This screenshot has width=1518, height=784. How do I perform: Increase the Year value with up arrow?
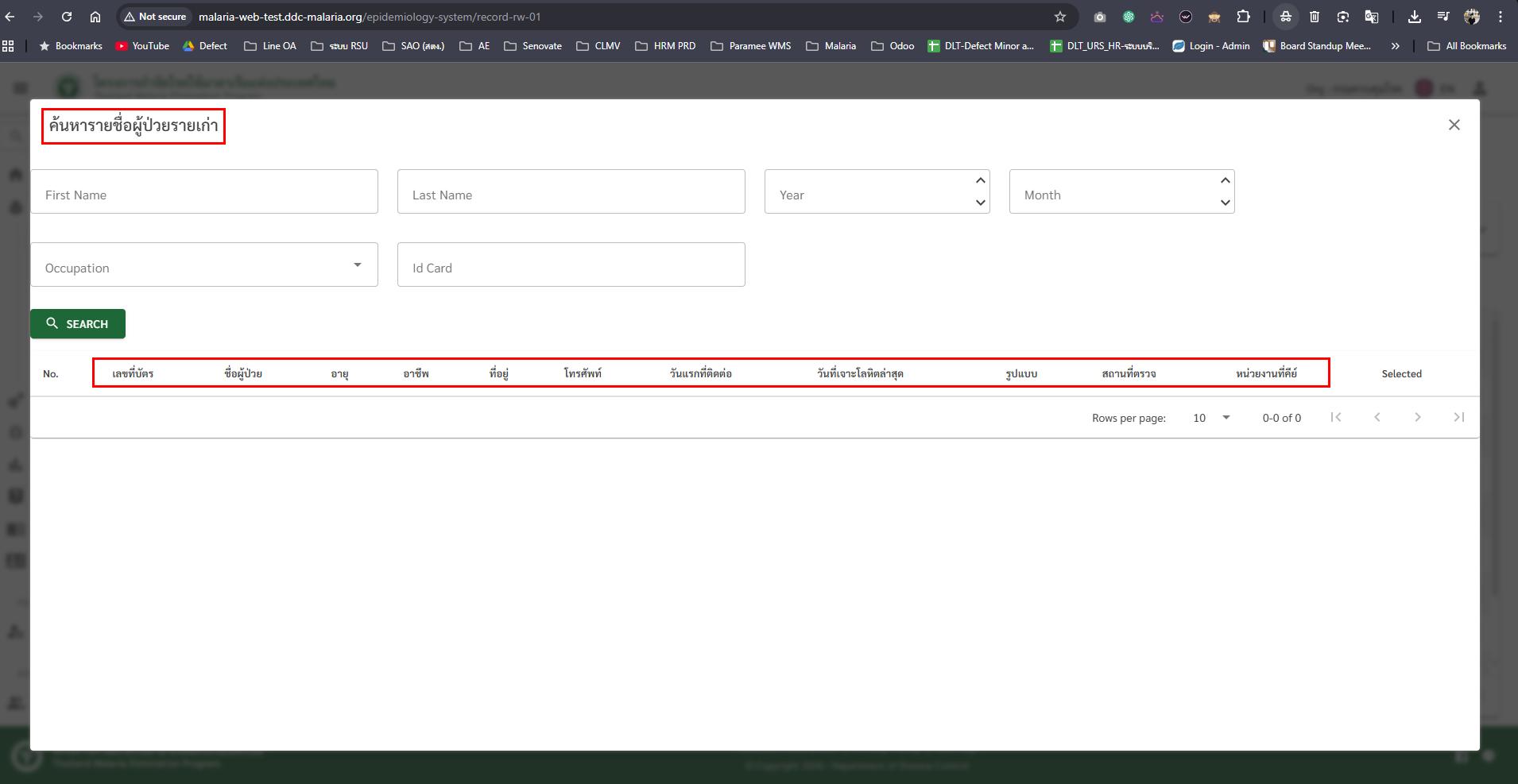[x=980, y=181]
